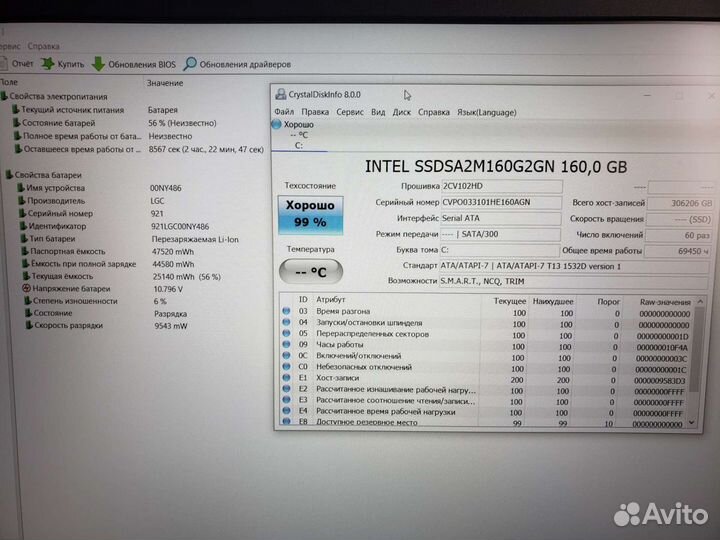
Task: Click the Текущее column header
Action: (509, 301)
